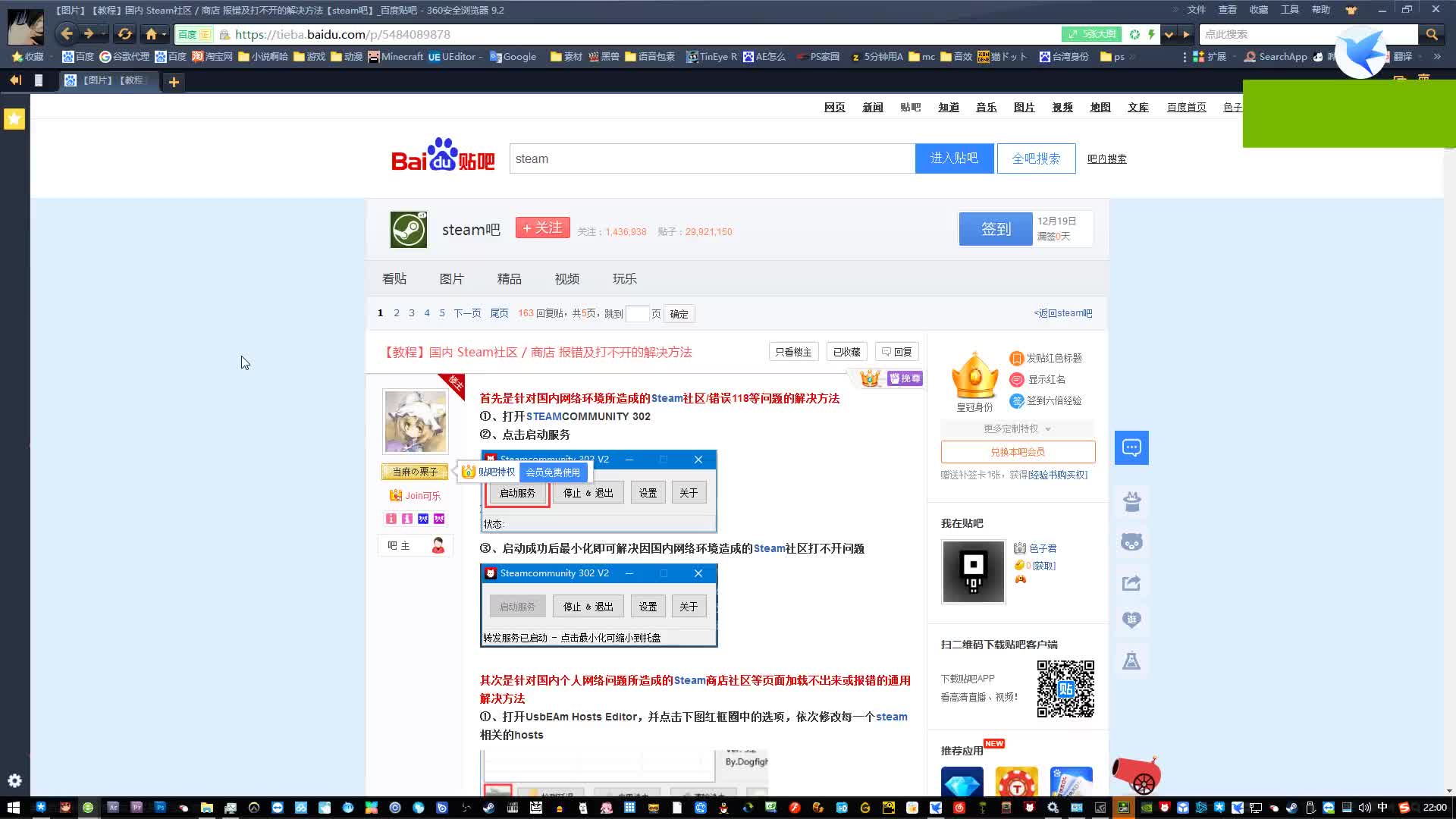
Task: Toggle the 已收藏 favorite state of the thread
Action: pyautogui.click(x=846, y=351)
